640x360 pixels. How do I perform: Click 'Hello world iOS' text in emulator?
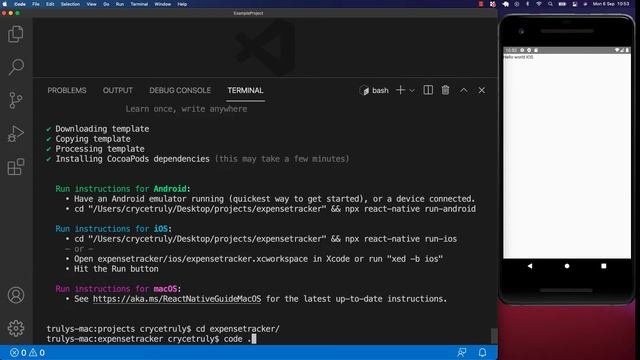[x=518, y=57]
